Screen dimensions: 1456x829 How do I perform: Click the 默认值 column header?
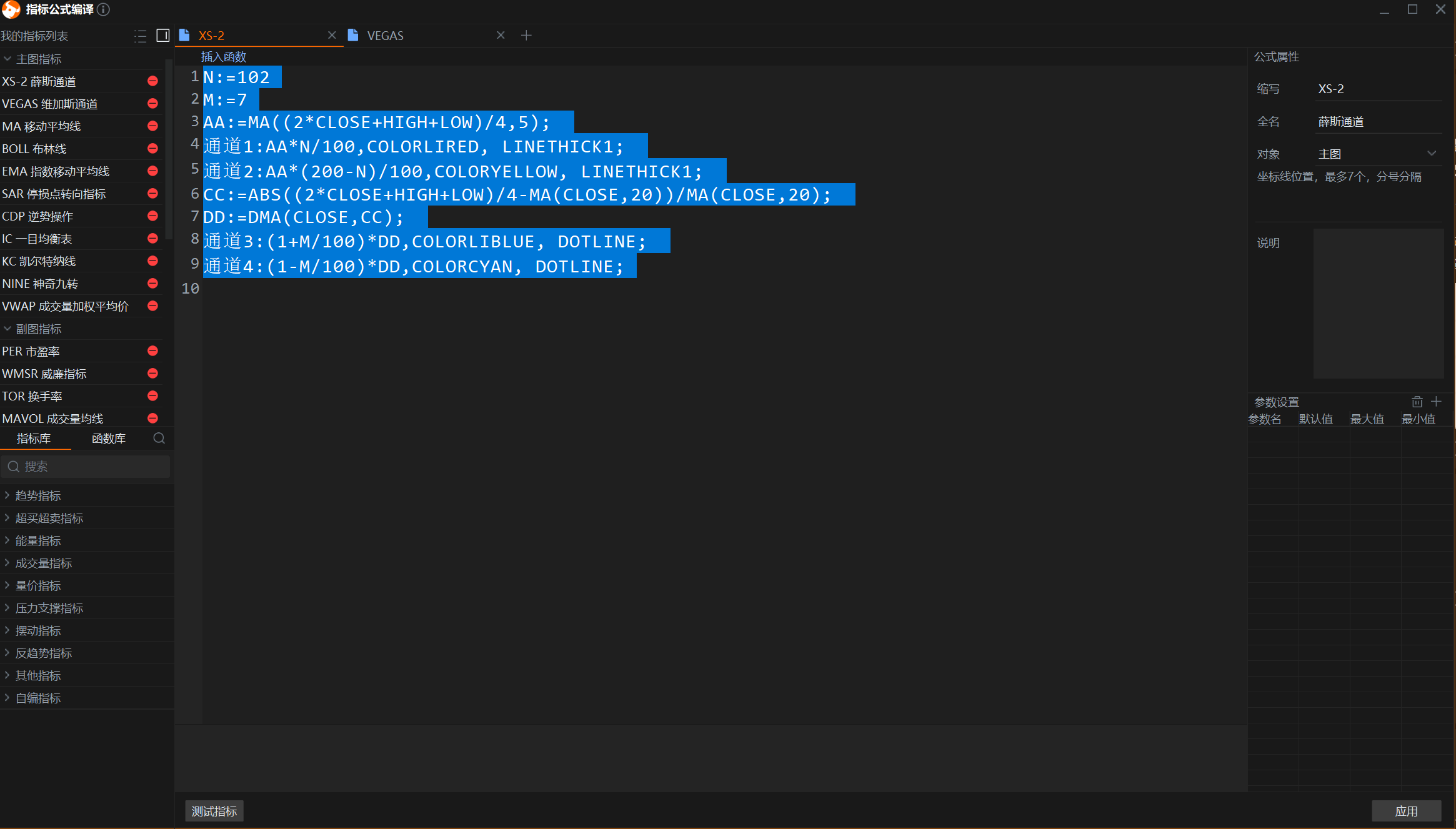(1316, 419)
